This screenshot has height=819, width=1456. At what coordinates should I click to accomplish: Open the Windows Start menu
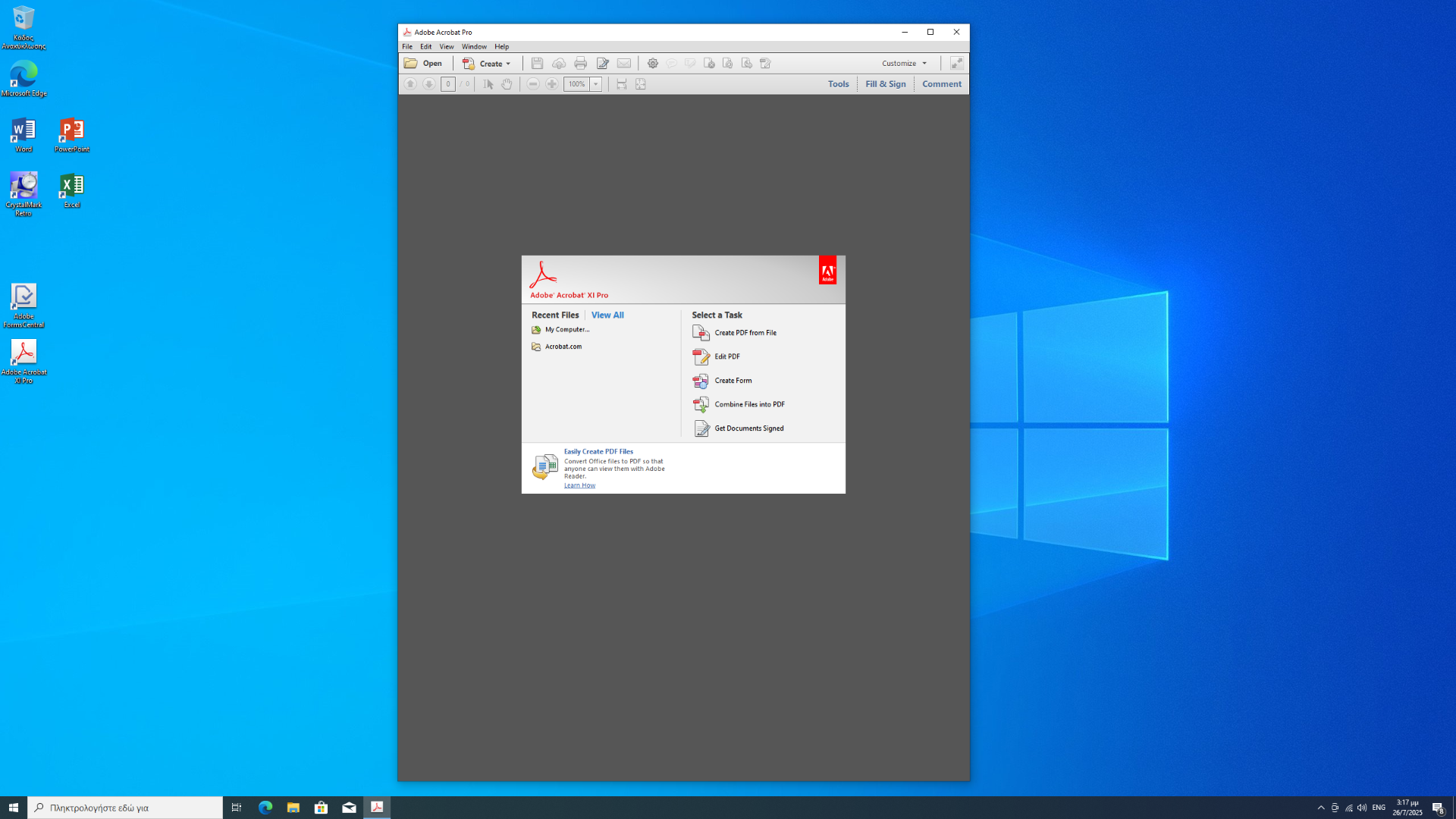tap(14, 808)
